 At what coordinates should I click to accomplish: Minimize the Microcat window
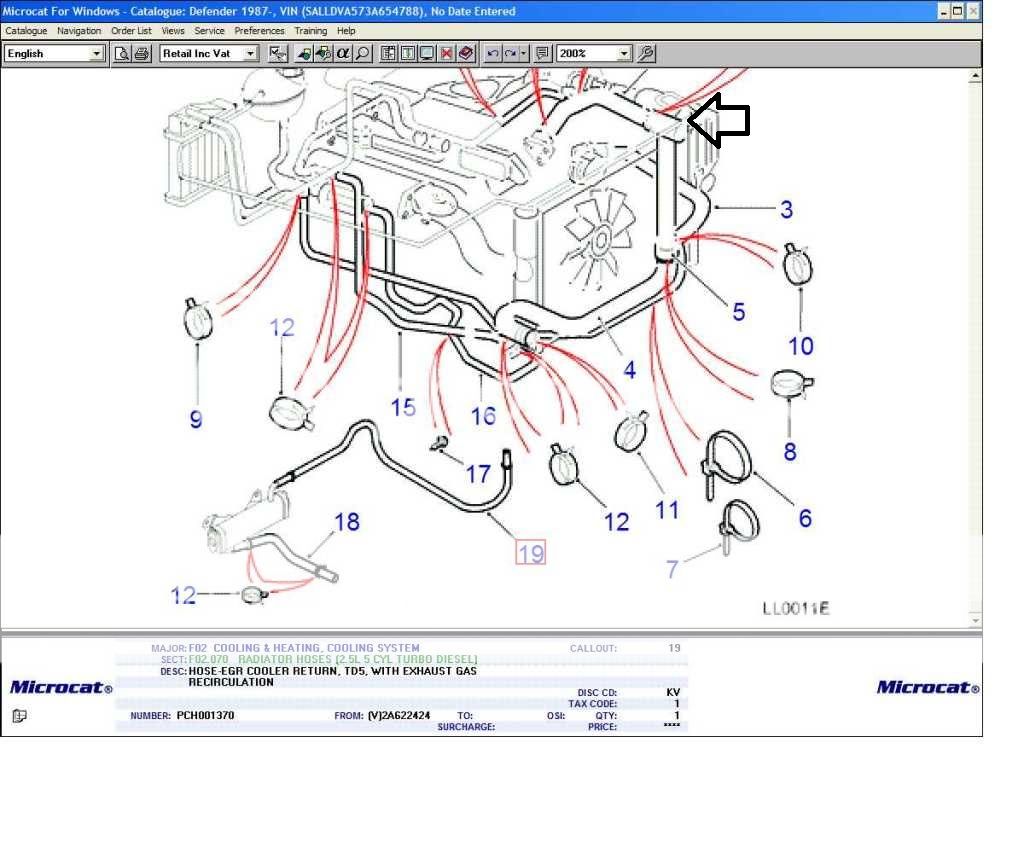click(944, 11)
